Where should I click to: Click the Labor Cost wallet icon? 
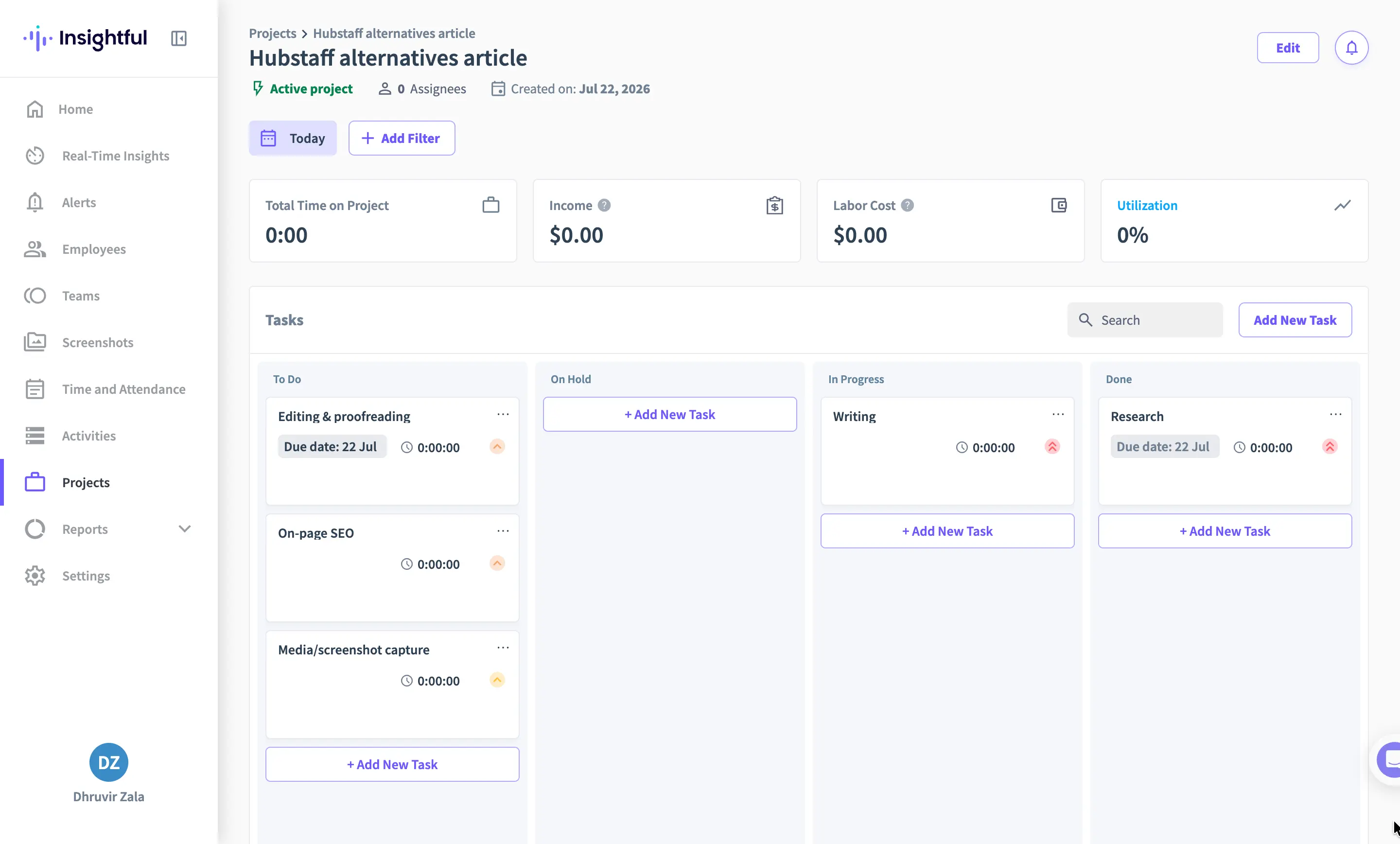[x=1059, y=205]
